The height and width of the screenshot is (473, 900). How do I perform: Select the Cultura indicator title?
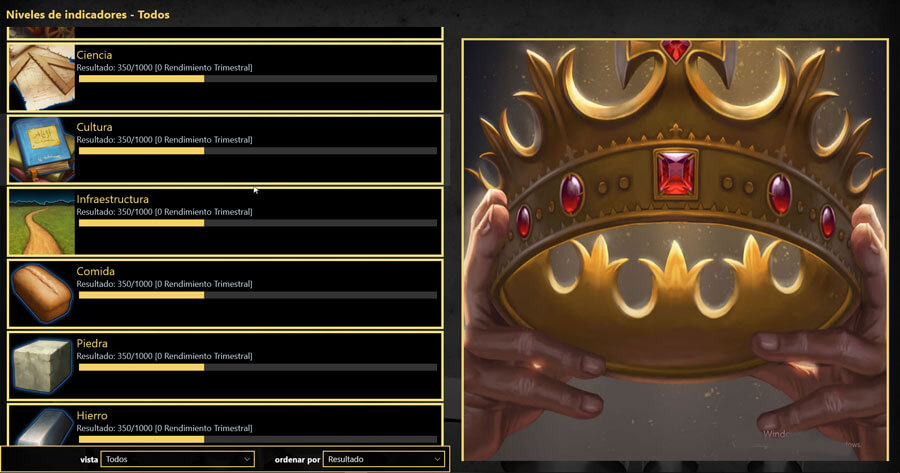(x=94, y=127)
